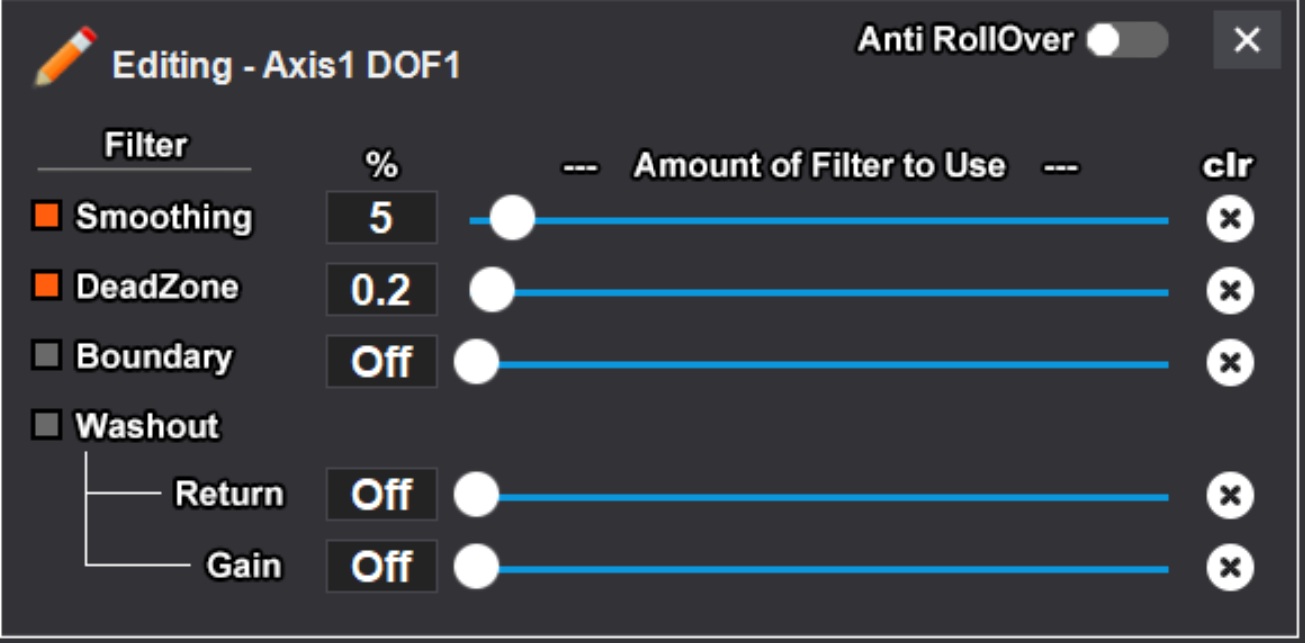This screenshot has width=1305, height=643.
Task: Click the Boundary slider handle
Action: point(476,363)
